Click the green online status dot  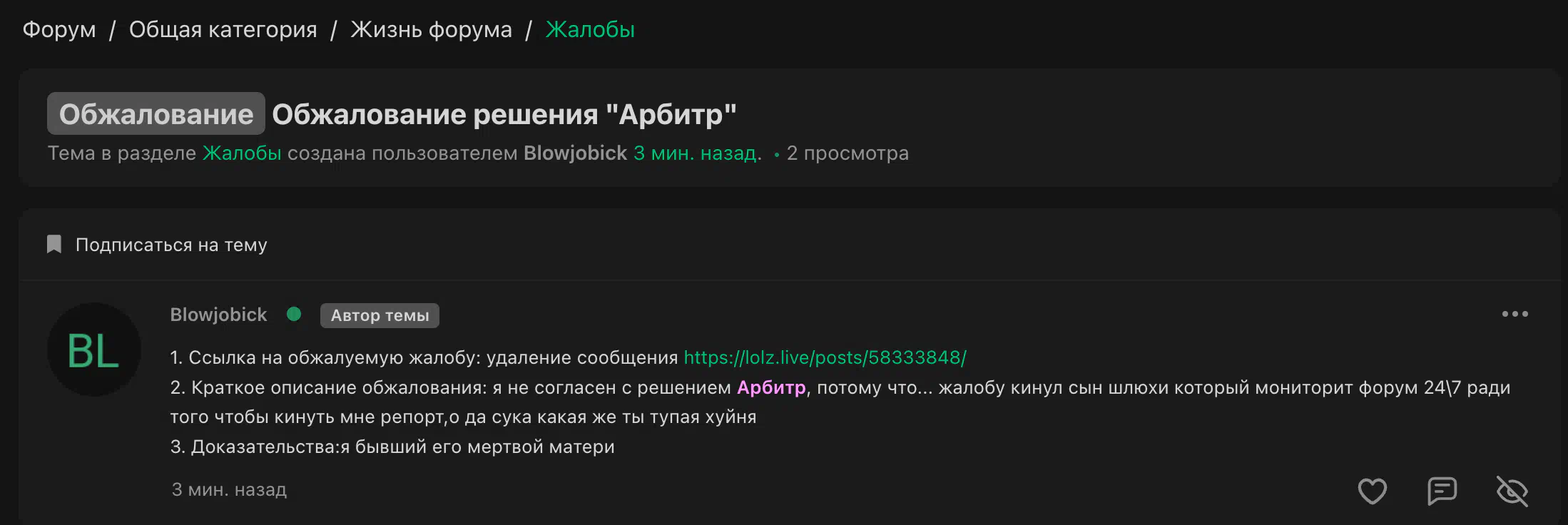294,314
